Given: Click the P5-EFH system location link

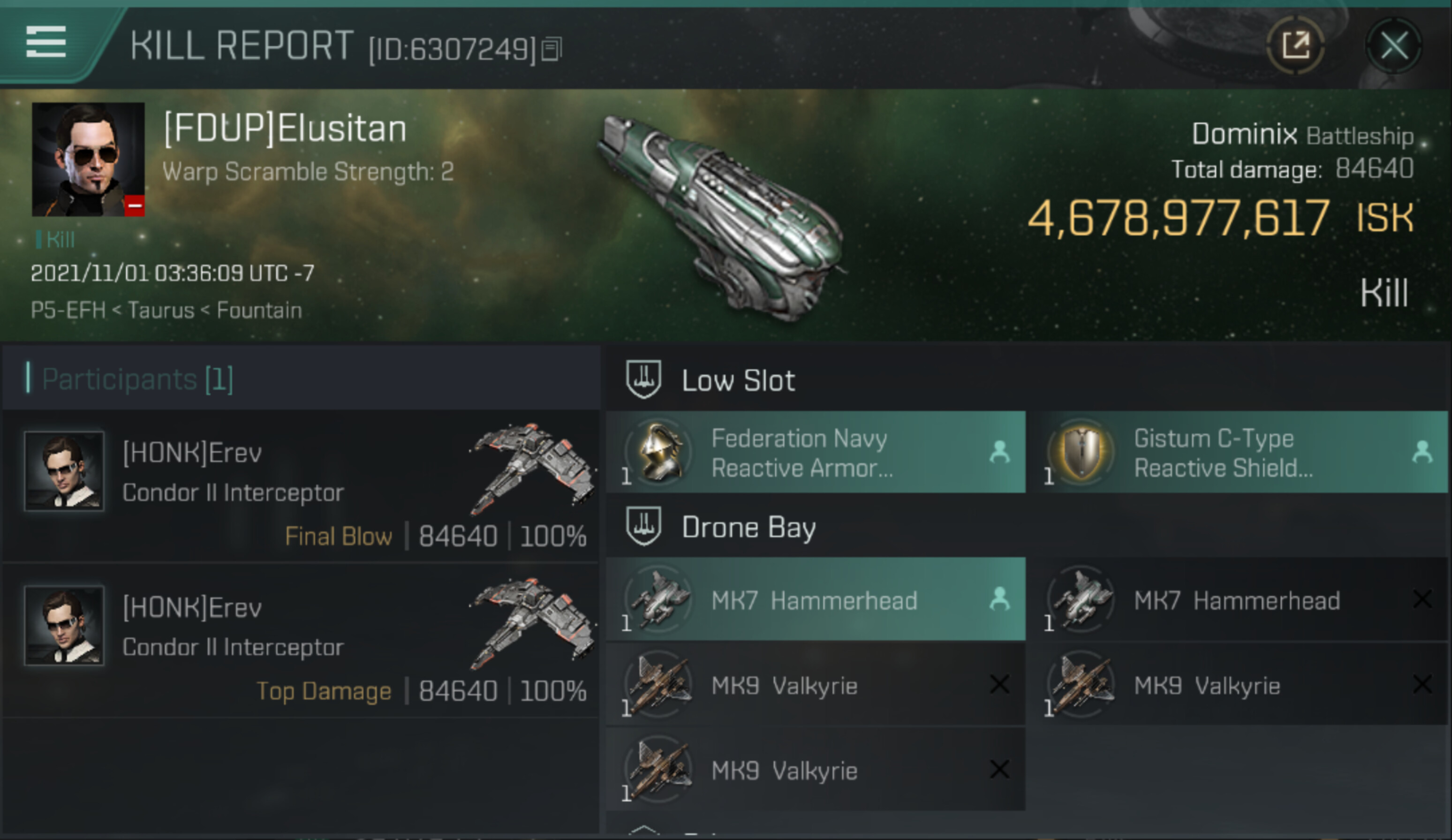Looking at the screenshot, I should [x=68, y=310].
